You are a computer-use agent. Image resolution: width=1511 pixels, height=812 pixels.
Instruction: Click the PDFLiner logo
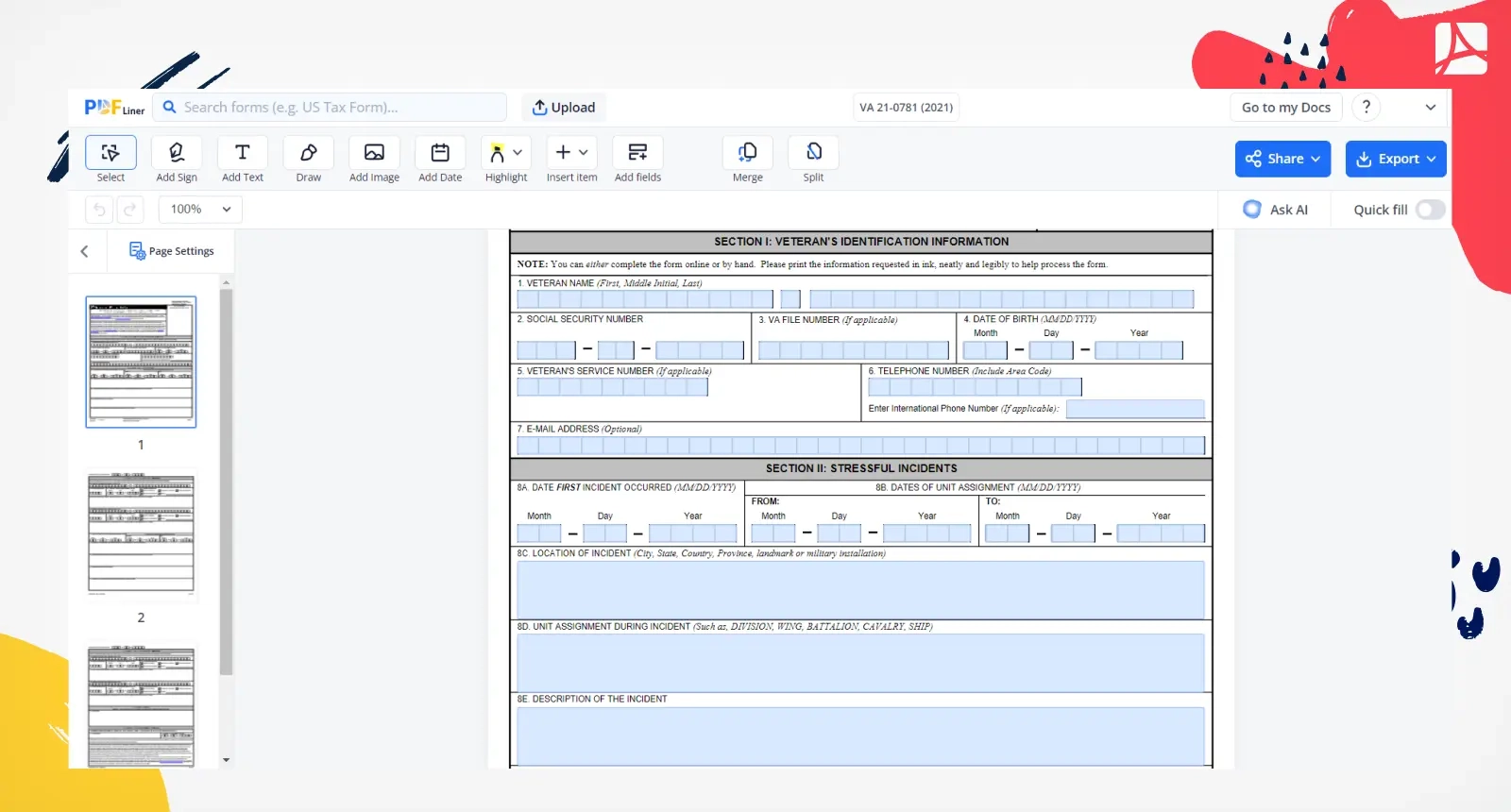point(114,108)
